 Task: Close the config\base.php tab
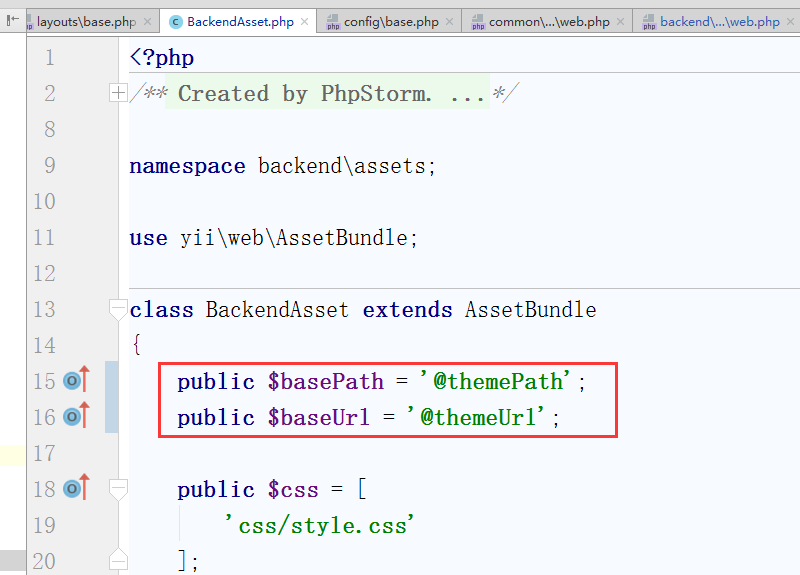click(x=449, y=22)
